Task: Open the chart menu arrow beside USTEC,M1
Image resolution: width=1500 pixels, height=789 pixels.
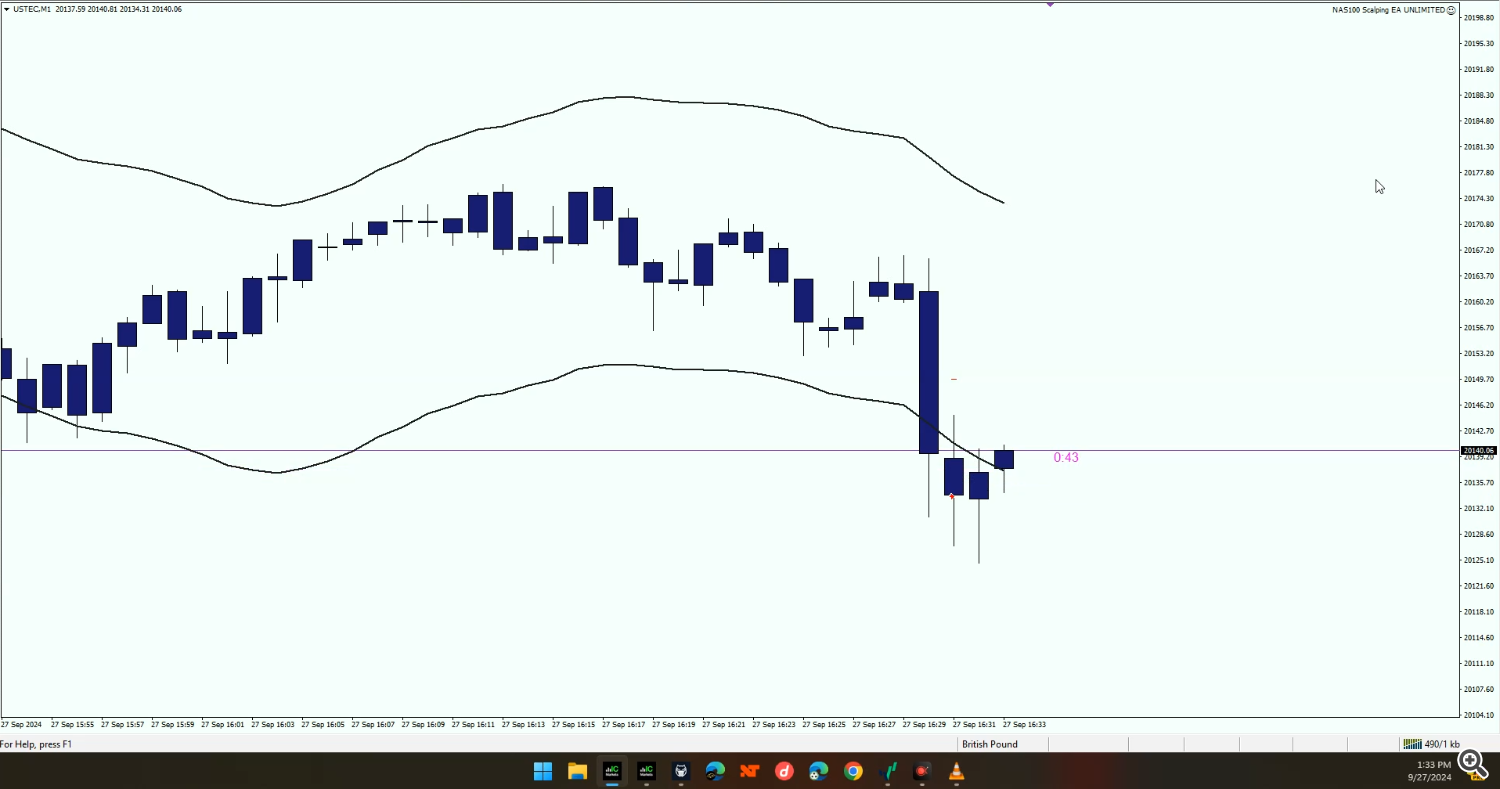Action: (x=7, y=9)
